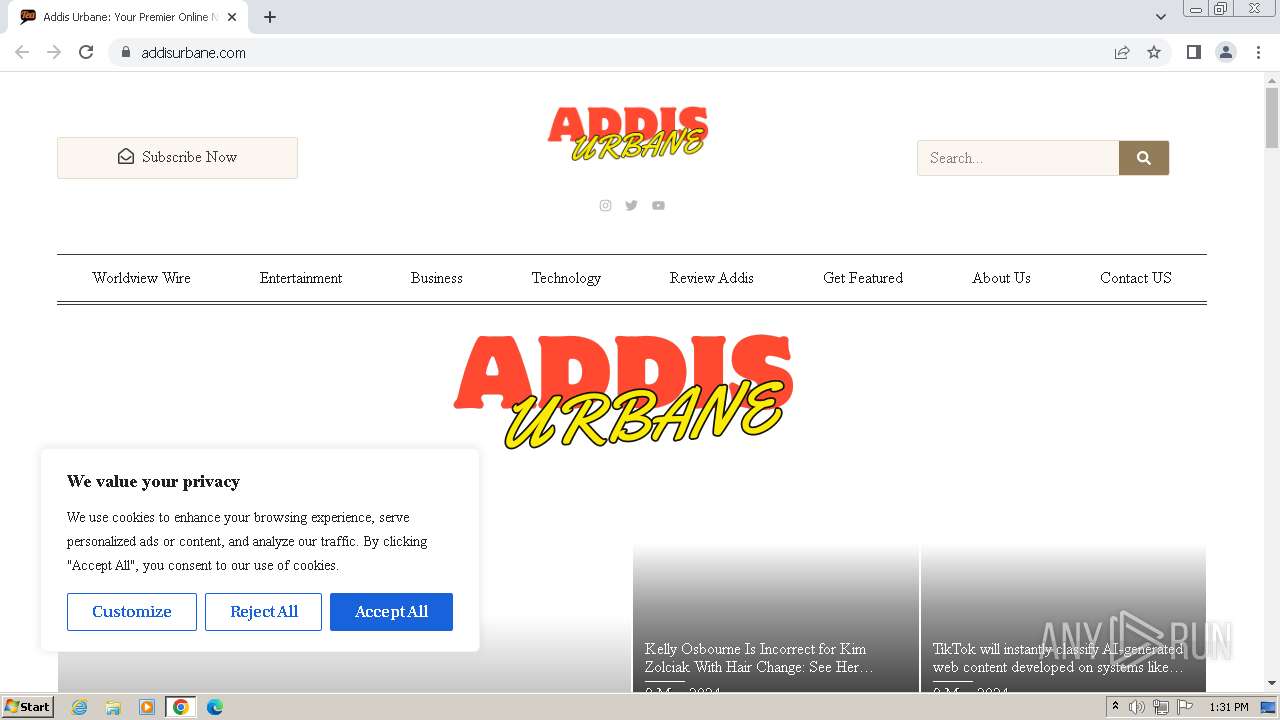The height and width of the screenshot is (720, 1280).
Task: Open the Entertainment menu item
Action: coord(301,278)
